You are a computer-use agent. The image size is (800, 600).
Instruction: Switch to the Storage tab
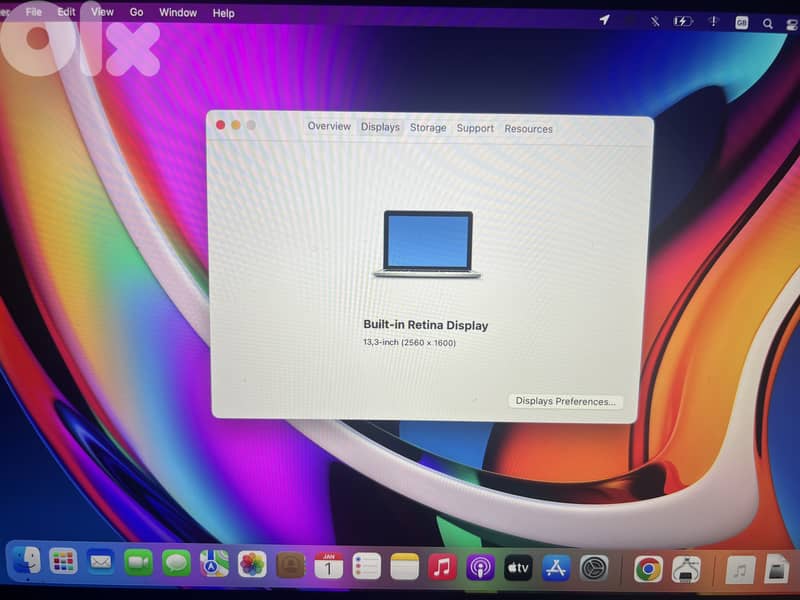coord(428,128)
